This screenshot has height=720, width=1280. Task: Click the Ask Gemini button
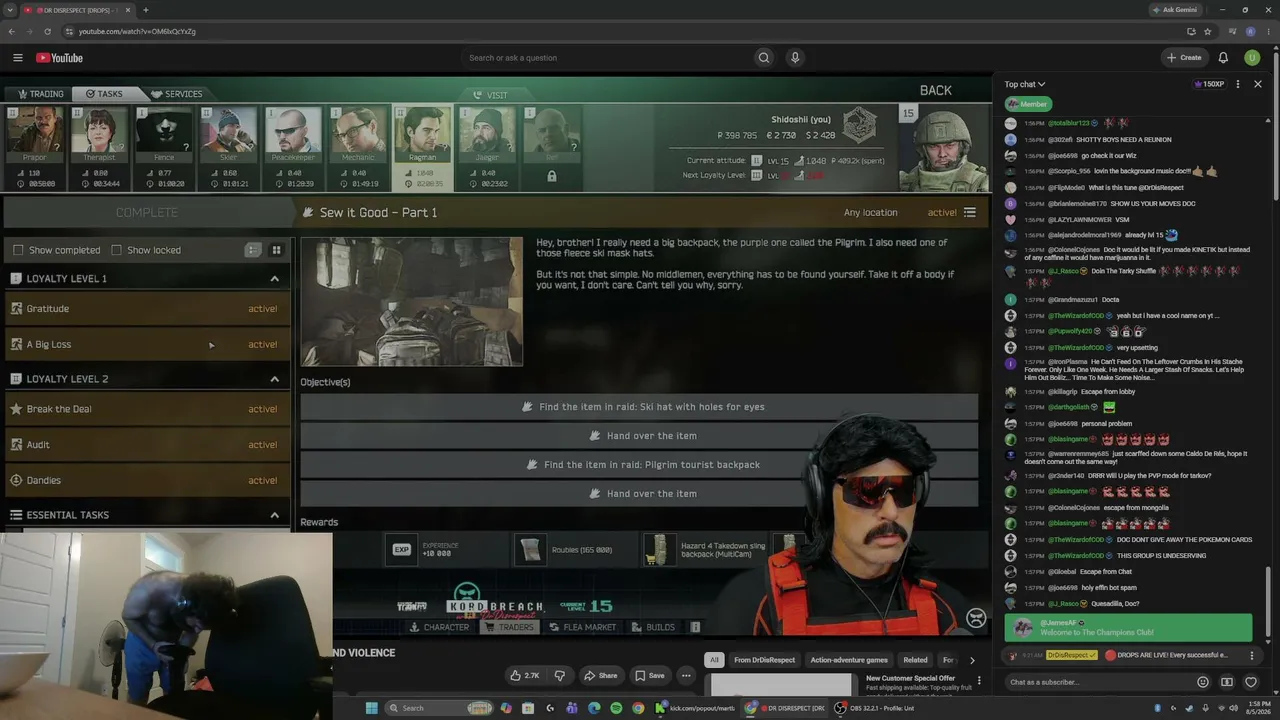click(1174, 10)
